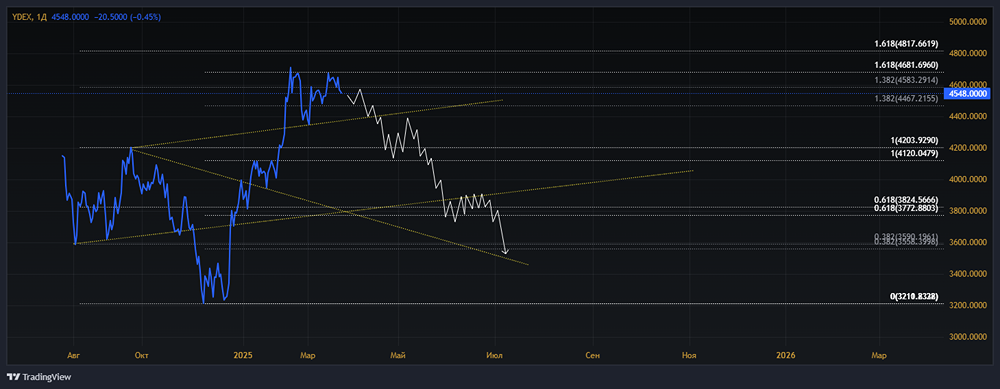
Task: Click the 1.382(4467.2155) Fibonacci label
Action: click(906, 98)
